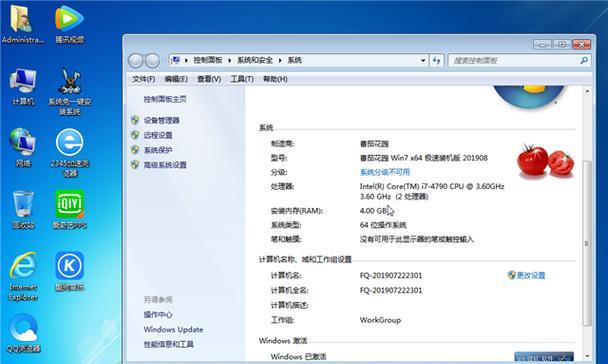Go to 控制面板主页 link
Viewport: 608px width, 364px height.
[x=165, y=99]
